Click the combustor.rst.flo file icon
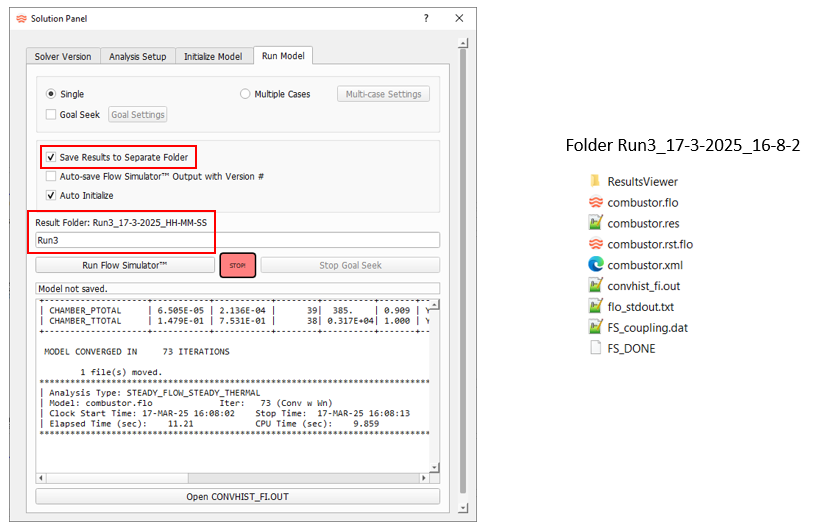Image resolution: width=817 pixels, height=527 pixels. (596, 244)
